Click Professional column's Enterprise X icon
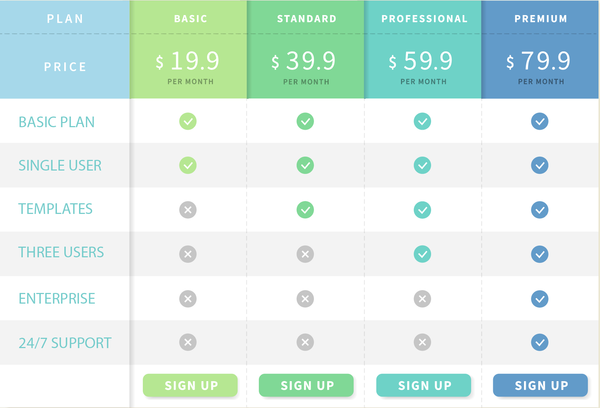The image size is (600, 408). click(x=422, y=298)
